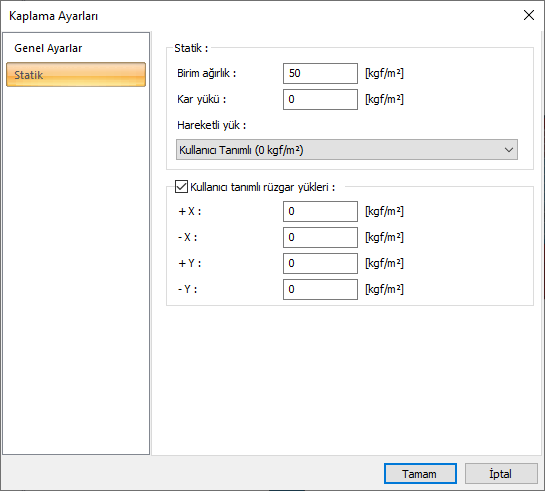This screenshot has height=491, width=545.
Task: Focus the +Y wind load field
Action: 320,263
